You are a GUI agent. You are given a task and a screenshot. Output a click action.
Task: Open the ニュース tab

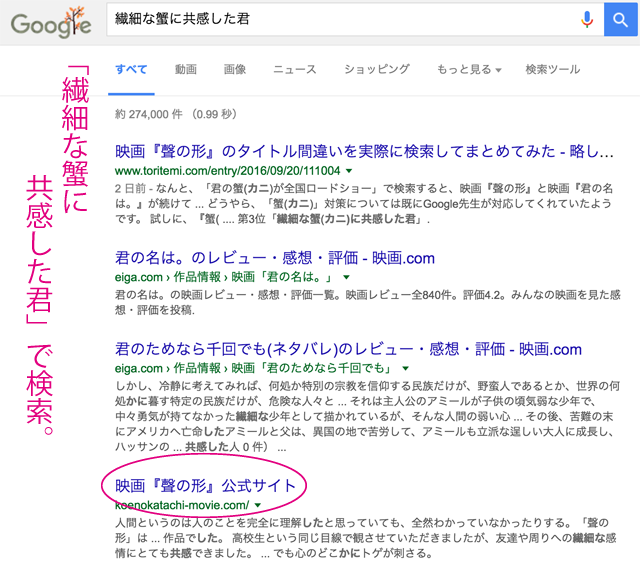(x=295, y=69)
